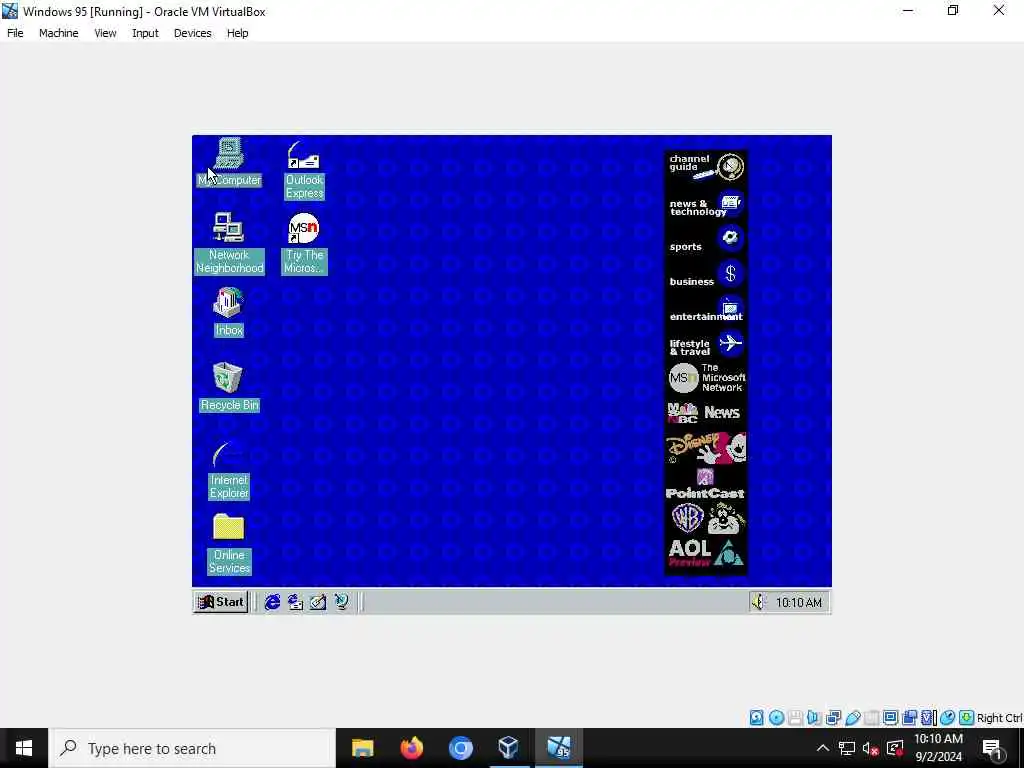This screenshot has width=1024, height=768.
Task: Open VirtualBox Manager from the host taskbar
Action: click(x=509, y=748)
